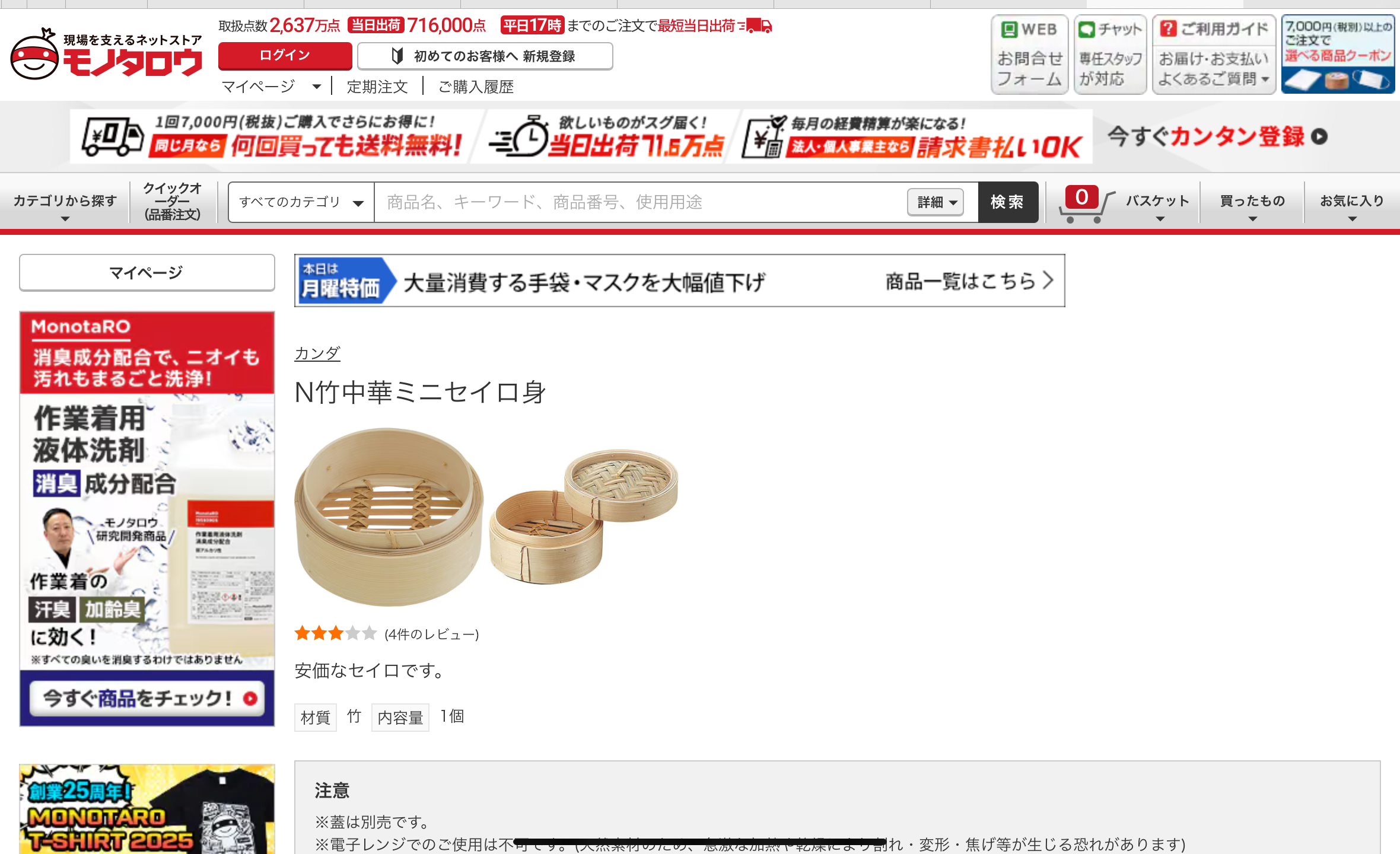Click the star rating icons
The height and width of the screenshot is (854, 1400).
336,633
